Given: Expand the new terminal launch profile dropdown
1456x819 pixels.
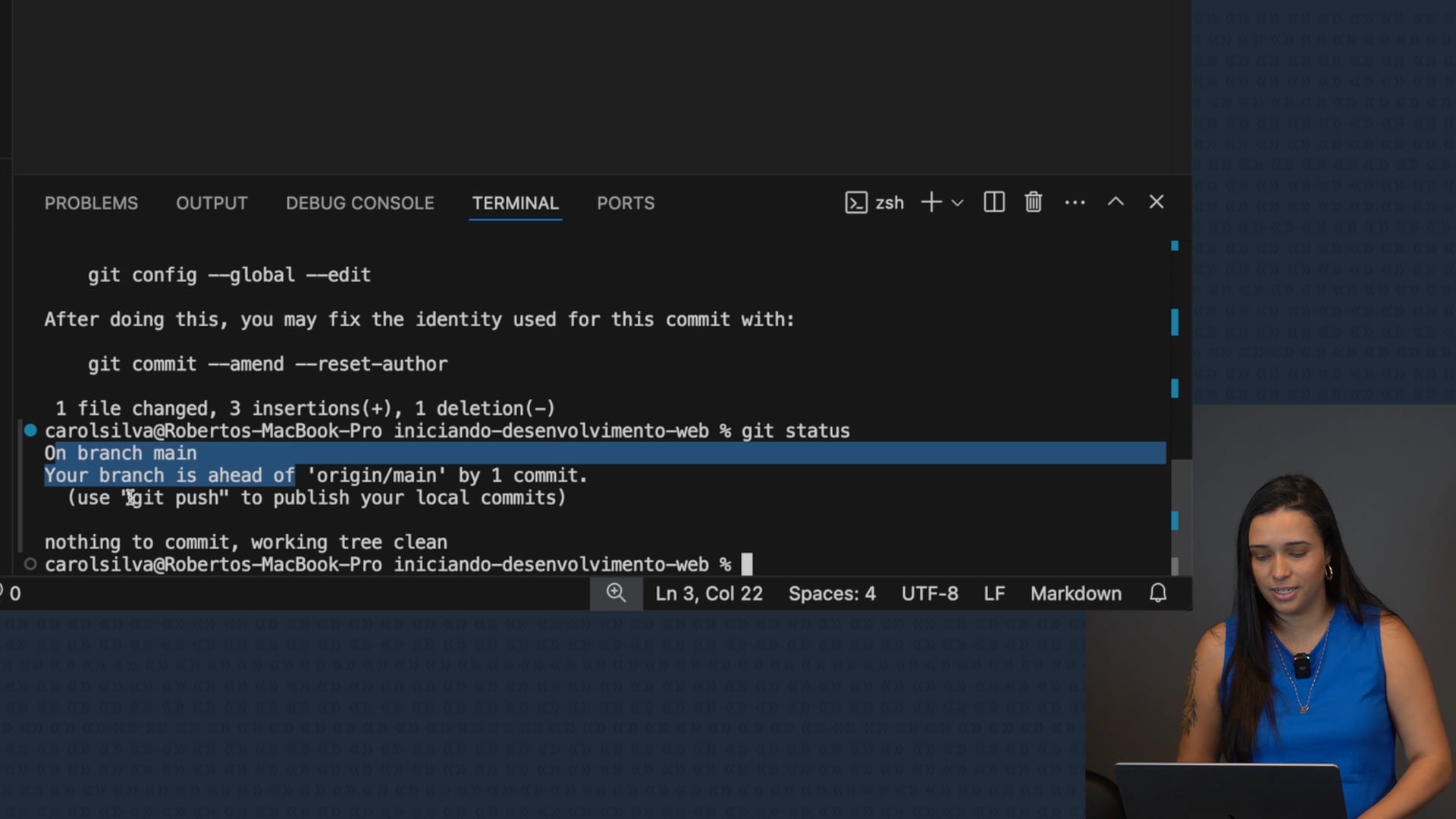Looking at the screenshot, I should tap(957, 202).
